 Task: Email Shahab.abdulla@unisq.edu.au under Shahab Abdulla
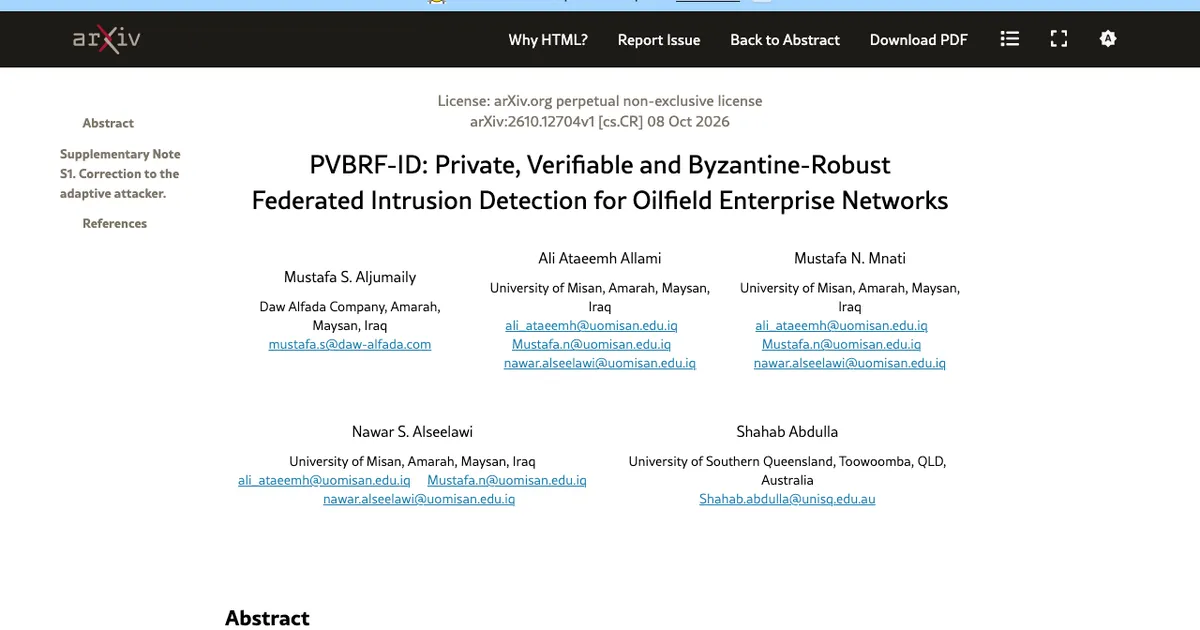(x=787, y=499)
